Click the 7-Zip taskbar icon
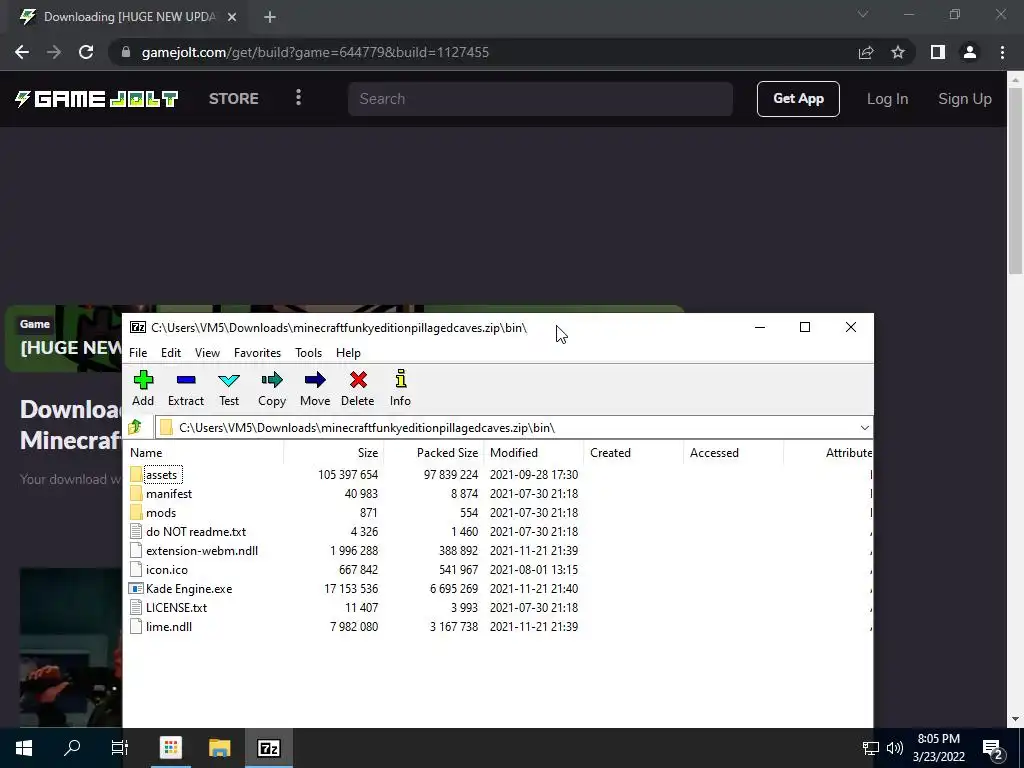Viewport: 1024px width, 768px height. tap(268, 748)
